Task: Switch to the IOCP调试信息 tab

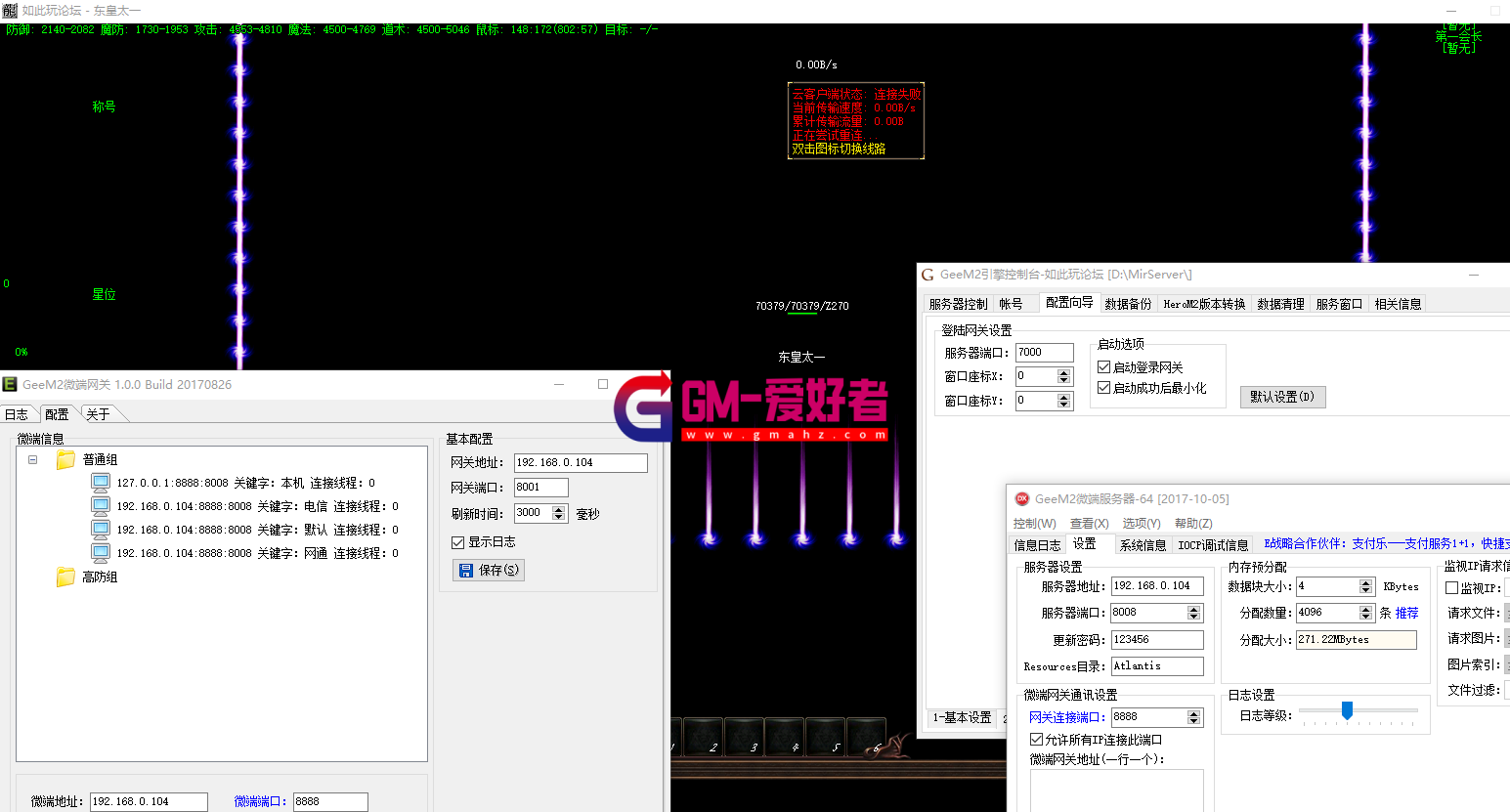Action: (1213, 545)
